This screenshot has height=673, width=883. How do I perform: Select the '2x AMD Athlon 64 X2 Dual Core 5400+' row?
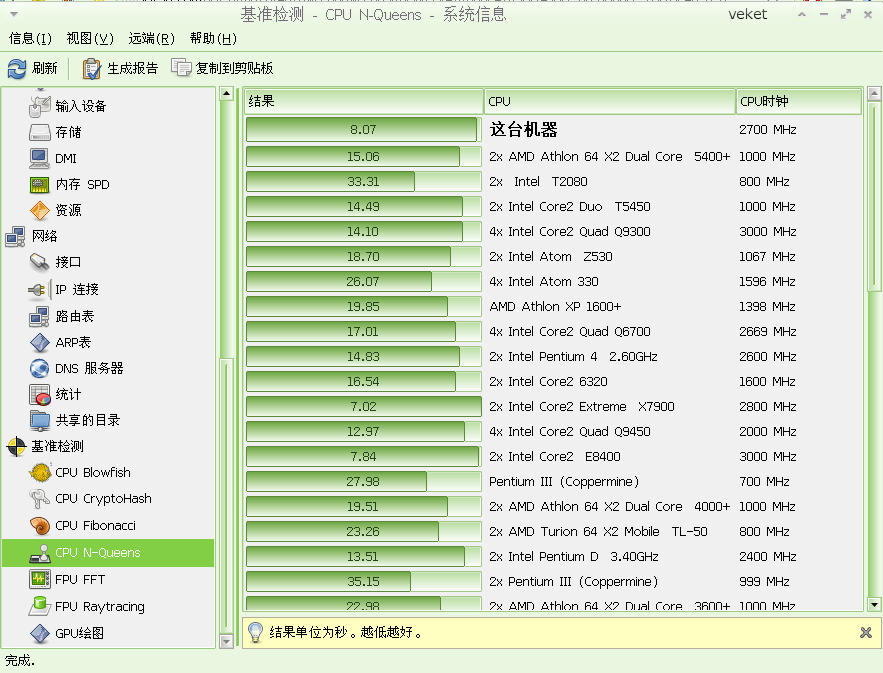[554, 157]
